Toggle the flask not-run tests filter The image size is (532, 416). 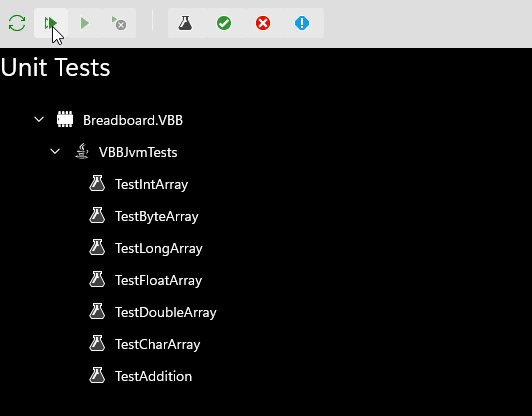pyautogui.click(x=185, y=23)
